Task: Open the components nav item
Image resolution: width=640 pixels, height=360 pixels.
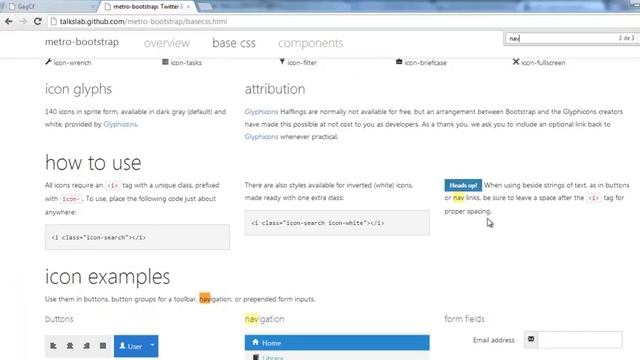Action: click(x=311, y=43)
